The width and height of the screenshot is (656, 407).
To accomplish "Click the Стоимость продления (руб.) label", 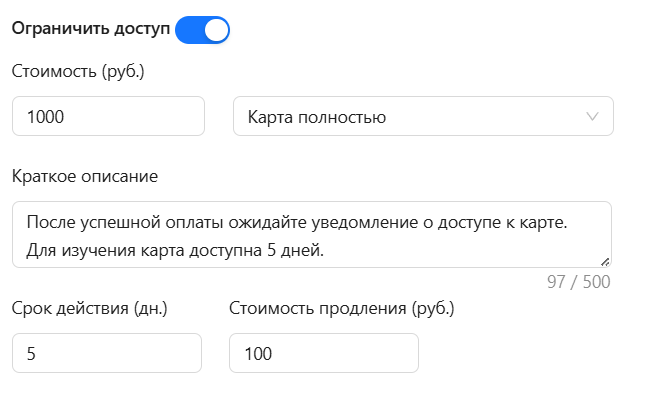I will tap(341, 308).
